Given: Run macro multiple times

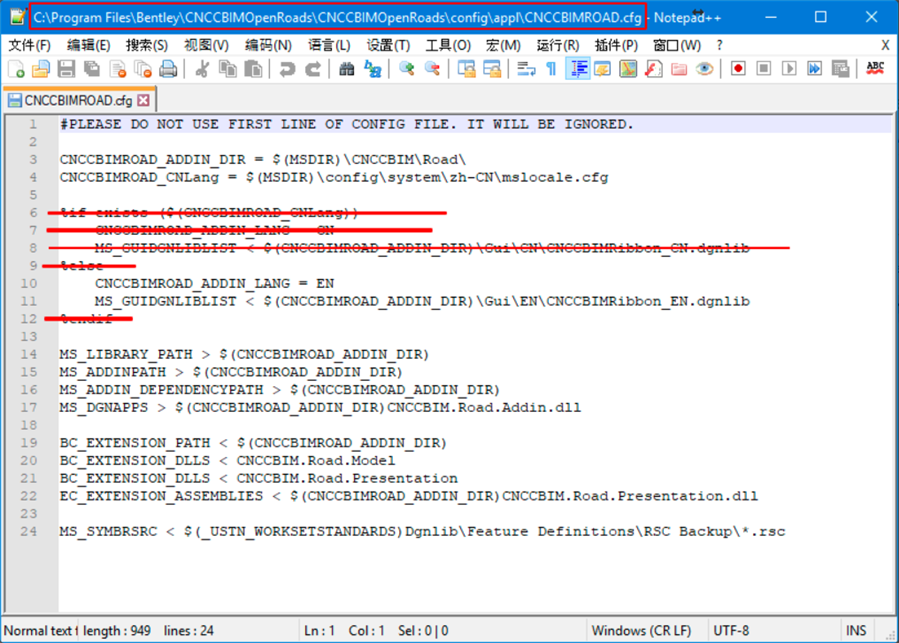Looking at the screenshot, I should (814, 69).
